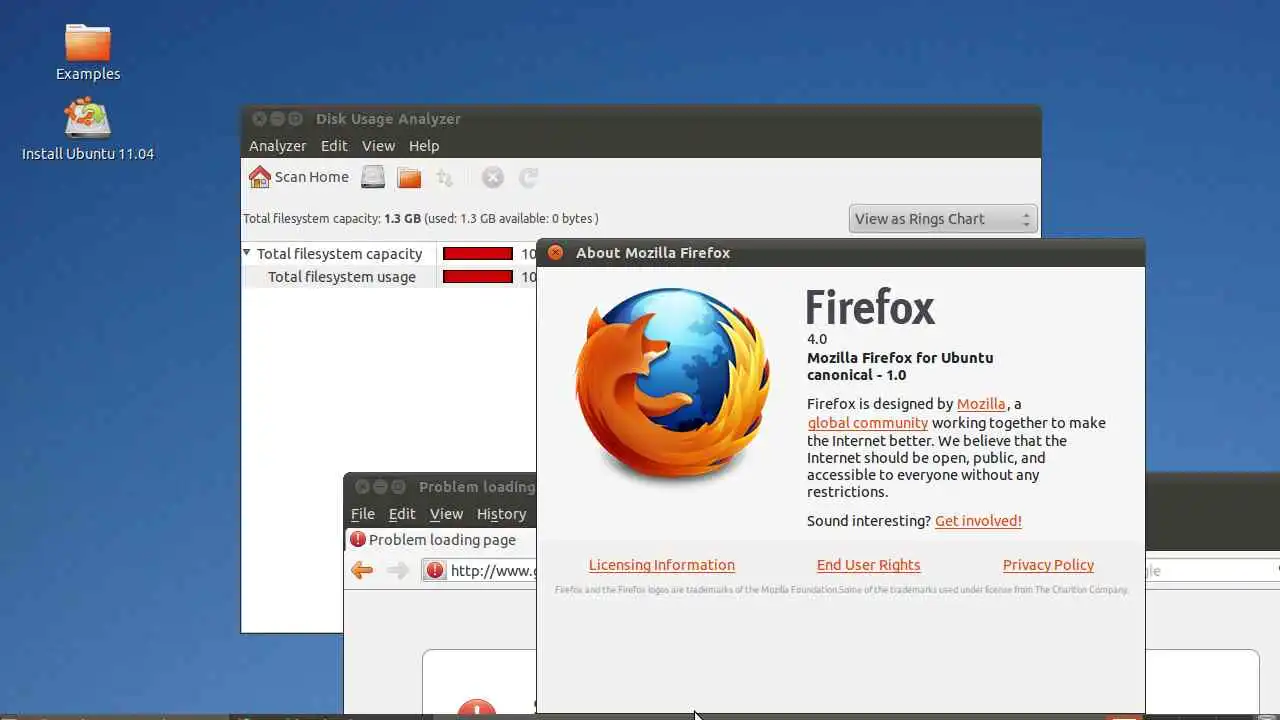1280x720 pixels.
Task: Close the Problem loading Firefox window
Action: (362, 487)
